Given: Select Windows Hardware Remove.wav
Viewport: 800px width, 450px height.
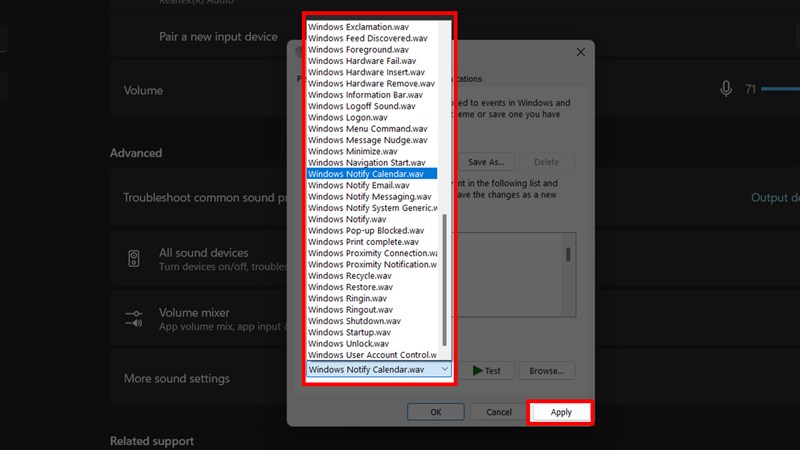Looking at the screenshot, I should (x=372, y=83).
